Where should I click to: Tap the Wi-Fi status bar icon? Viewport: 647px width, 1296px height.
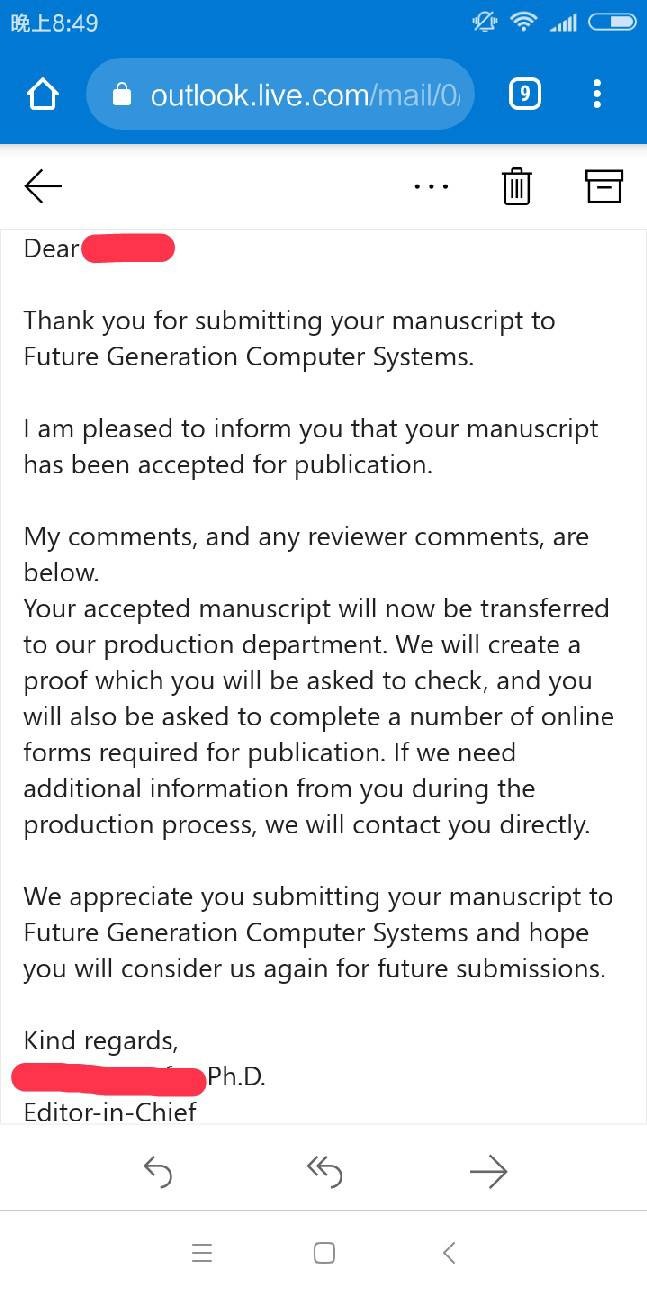[x=523, y=21]
